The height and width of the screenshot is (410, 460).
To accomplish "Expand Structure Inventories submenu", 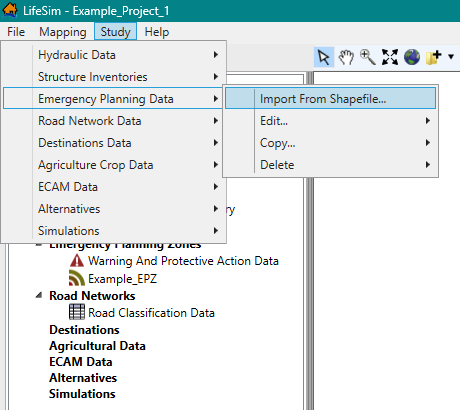I will click(x=114, y=77).
